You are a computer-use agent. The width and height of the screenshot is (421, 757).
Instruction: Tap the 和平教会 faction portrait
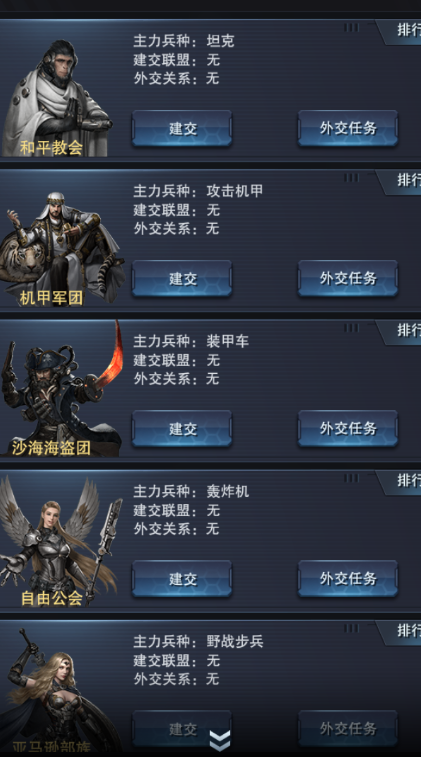57,98
